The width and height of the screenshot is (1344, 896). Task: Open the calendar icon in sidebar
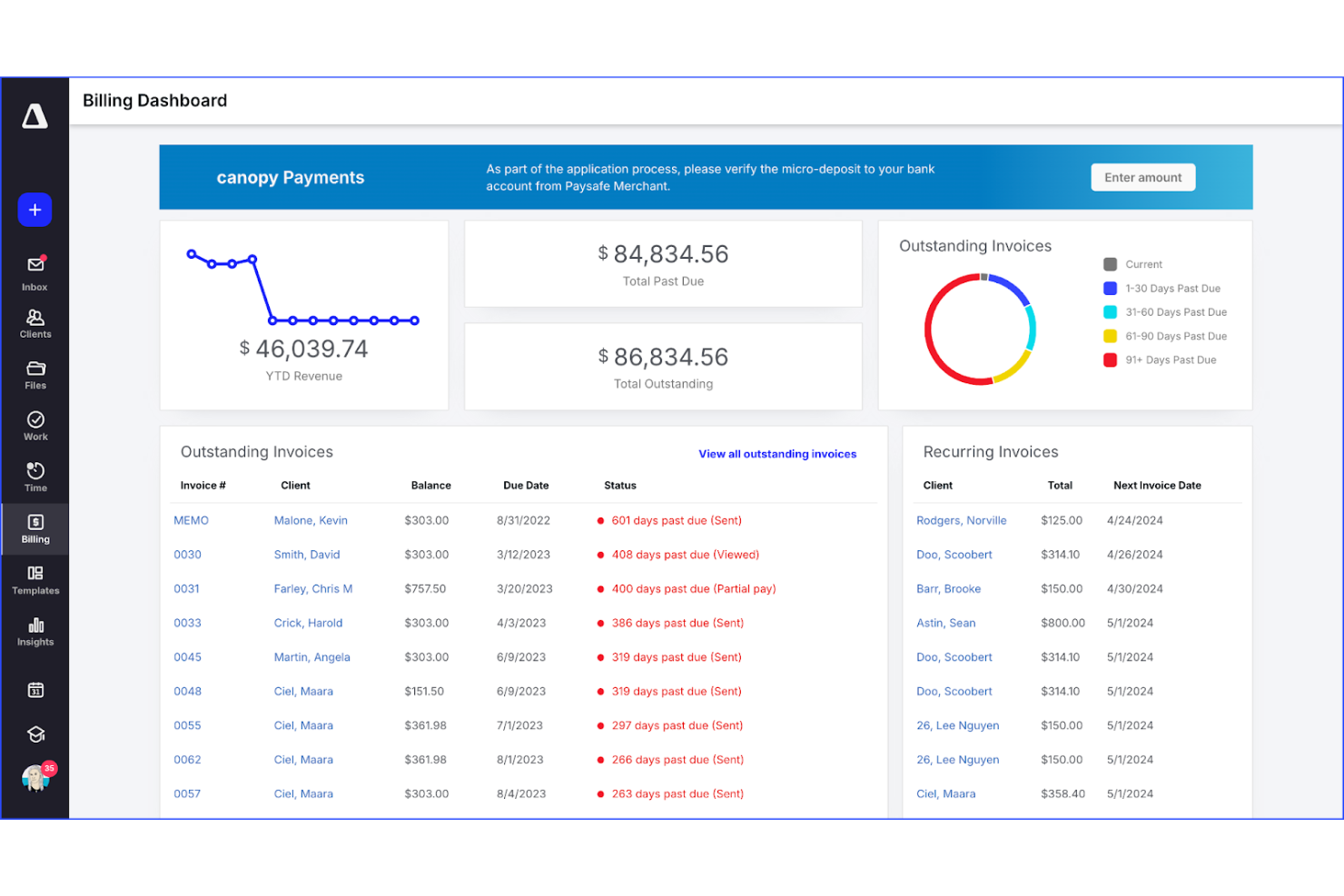click(35, 690)
